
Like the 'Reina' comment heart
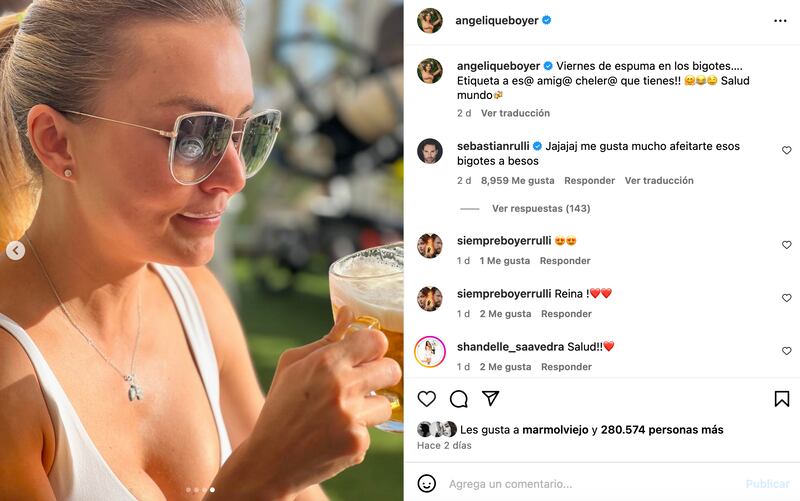tap(786, 297)
